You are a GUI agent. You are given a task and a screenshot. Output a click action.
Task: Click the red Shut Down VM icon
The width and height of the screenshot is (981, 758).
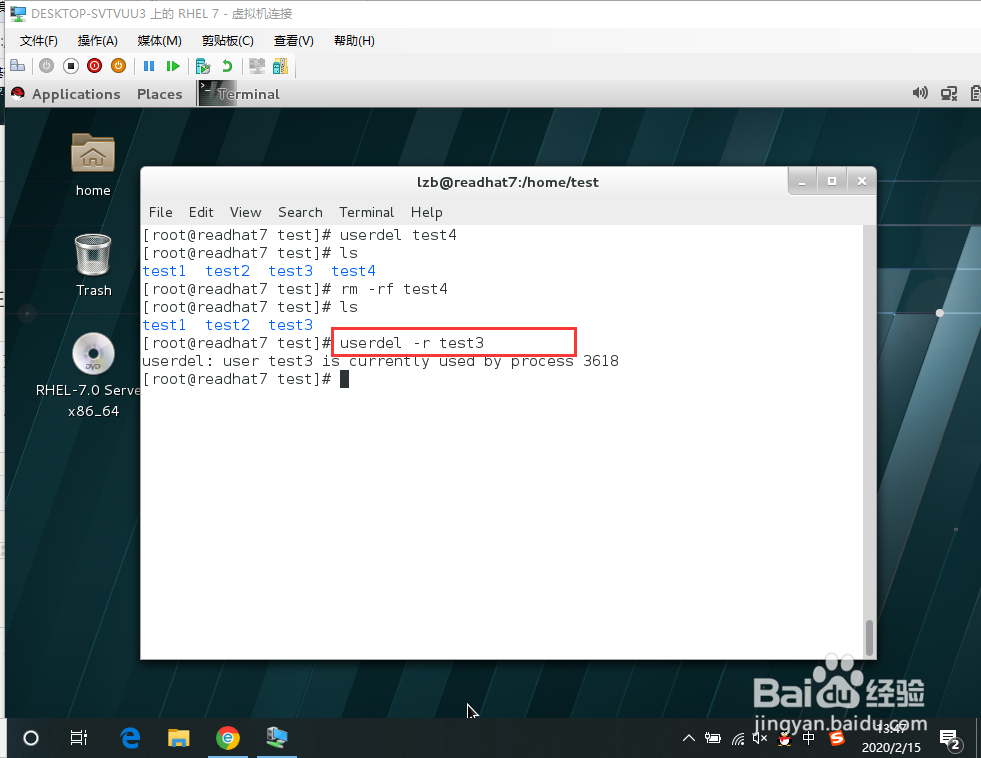point(94,66)
